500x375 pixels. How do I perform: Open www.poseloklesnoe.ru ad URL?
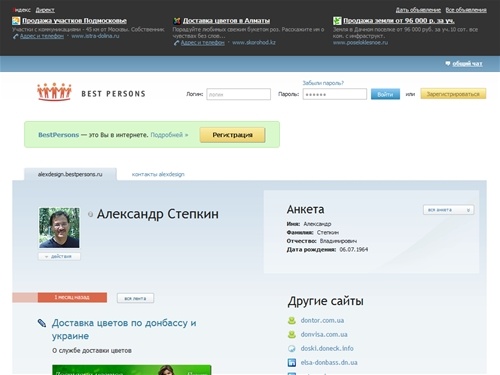pos(360,43)
